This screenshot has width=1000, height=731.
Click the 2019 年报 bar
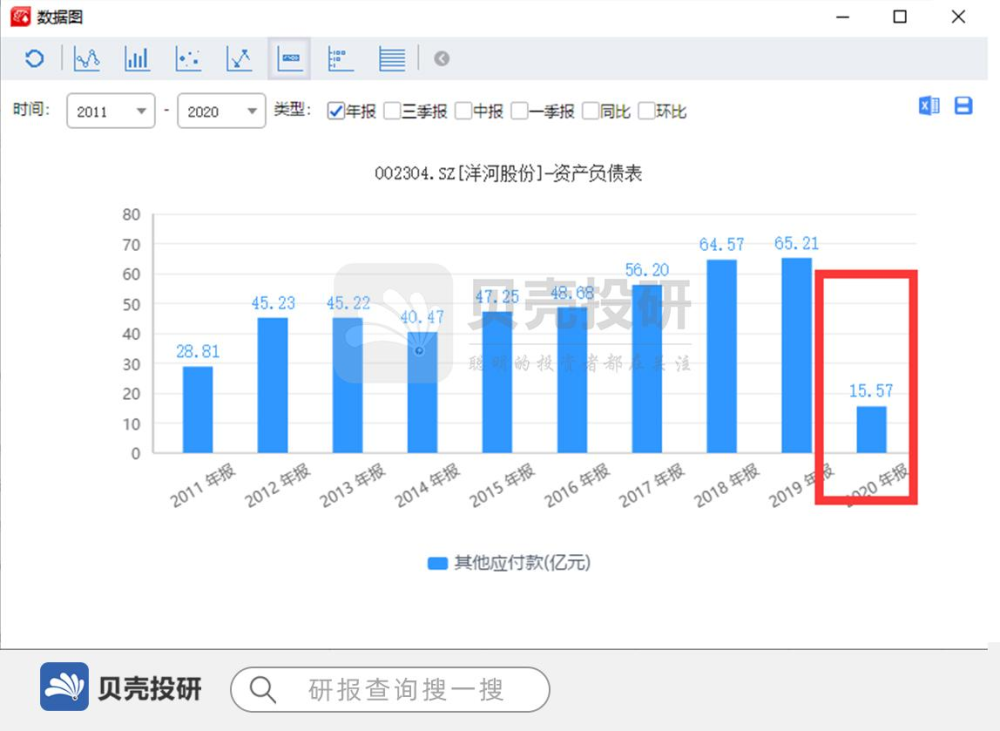[797, 355]
